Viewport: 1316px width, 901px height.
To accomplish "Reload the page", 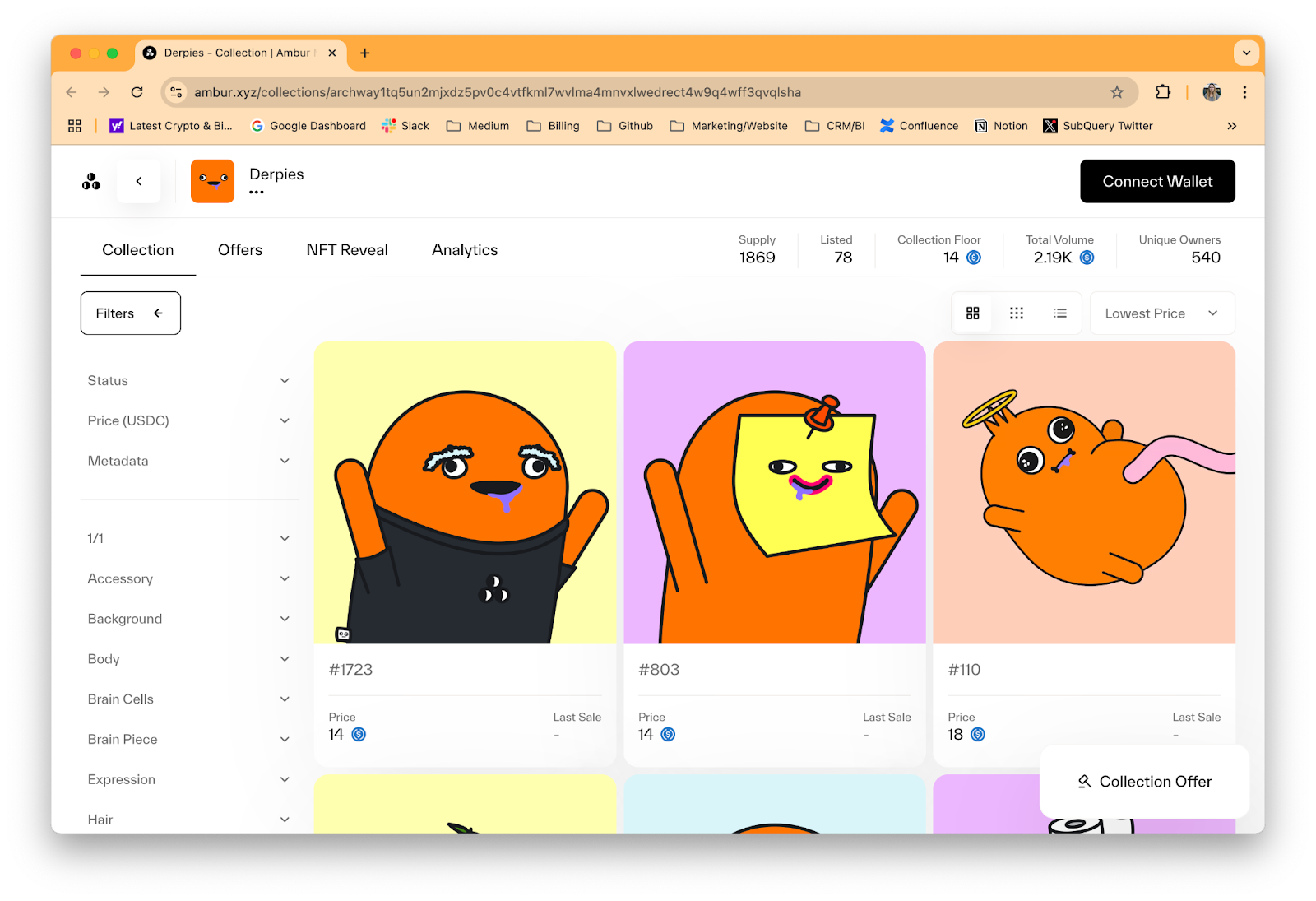I will point(137,92).
